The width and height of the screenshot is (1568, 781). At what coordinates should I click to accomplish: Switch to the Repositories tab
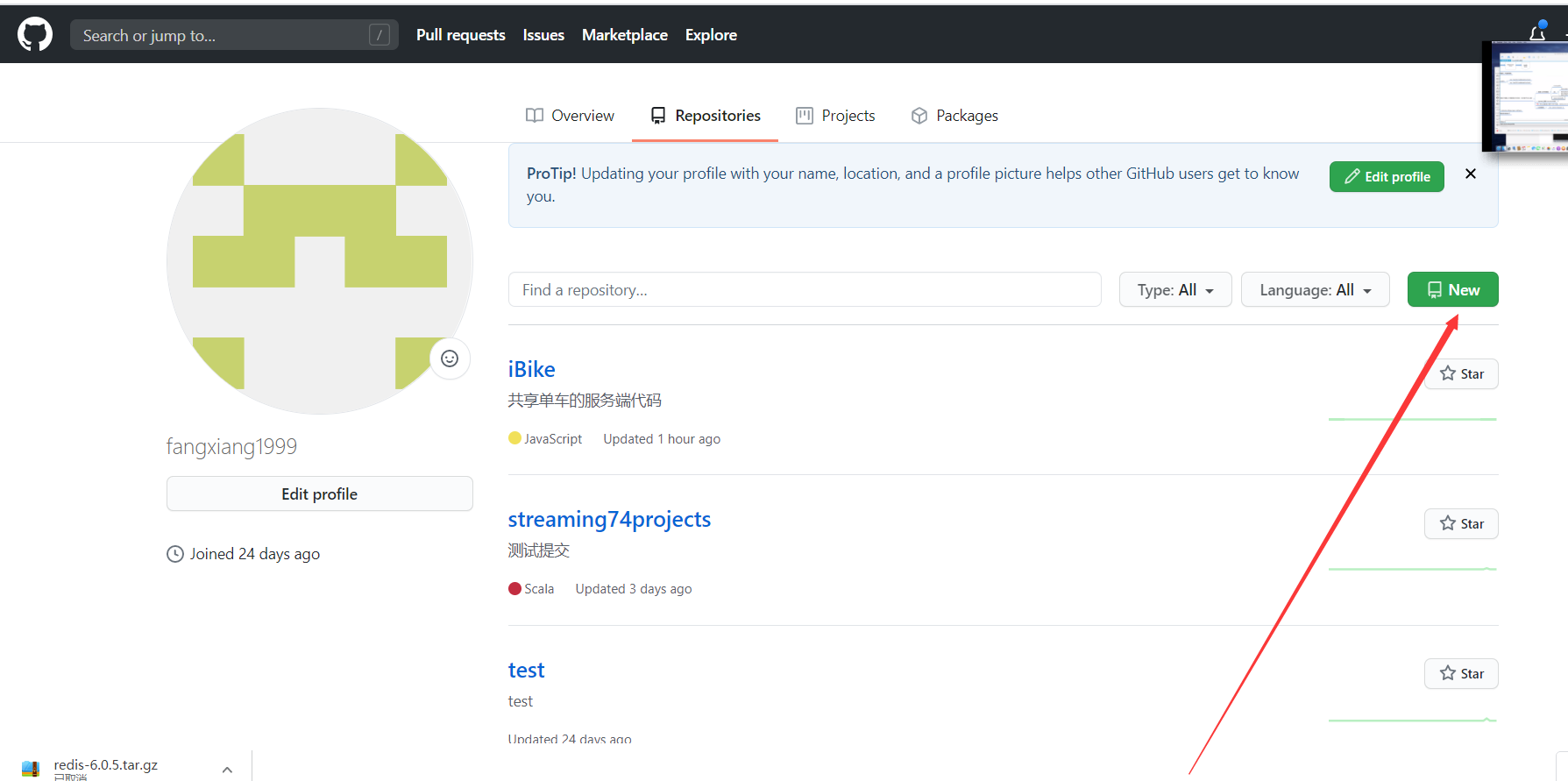(706, 116)
